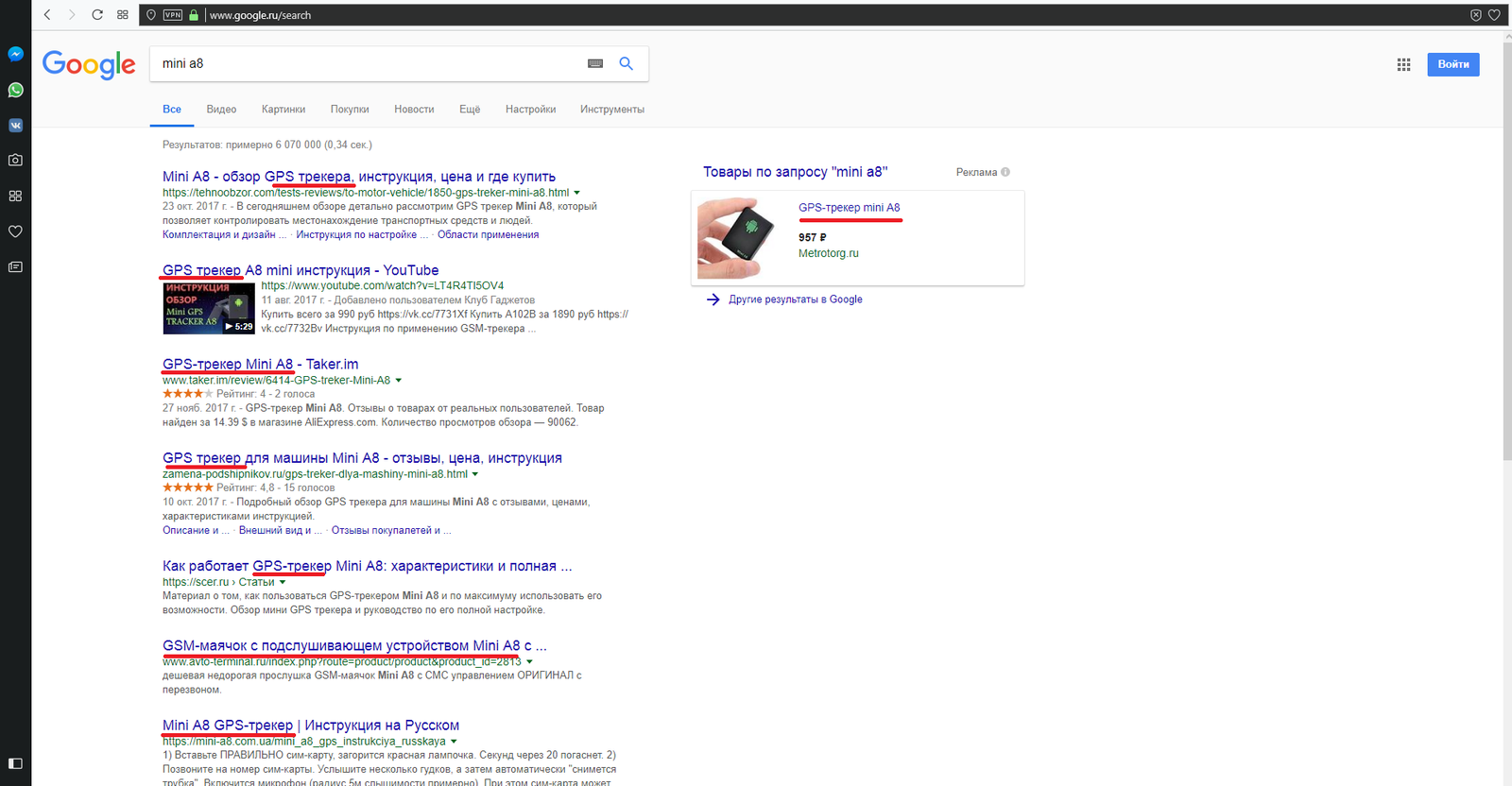Viewport: 1512px width, 786px height.
Task: Go back with the browser back arrow
Action: [x=47, y=15]
